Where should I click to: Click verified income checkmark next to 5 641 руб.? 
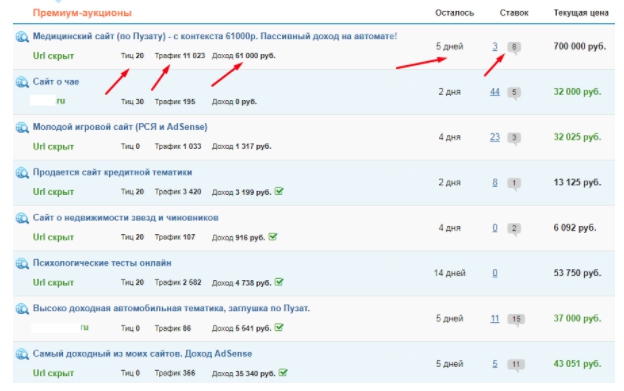click(x=279, y=327)
